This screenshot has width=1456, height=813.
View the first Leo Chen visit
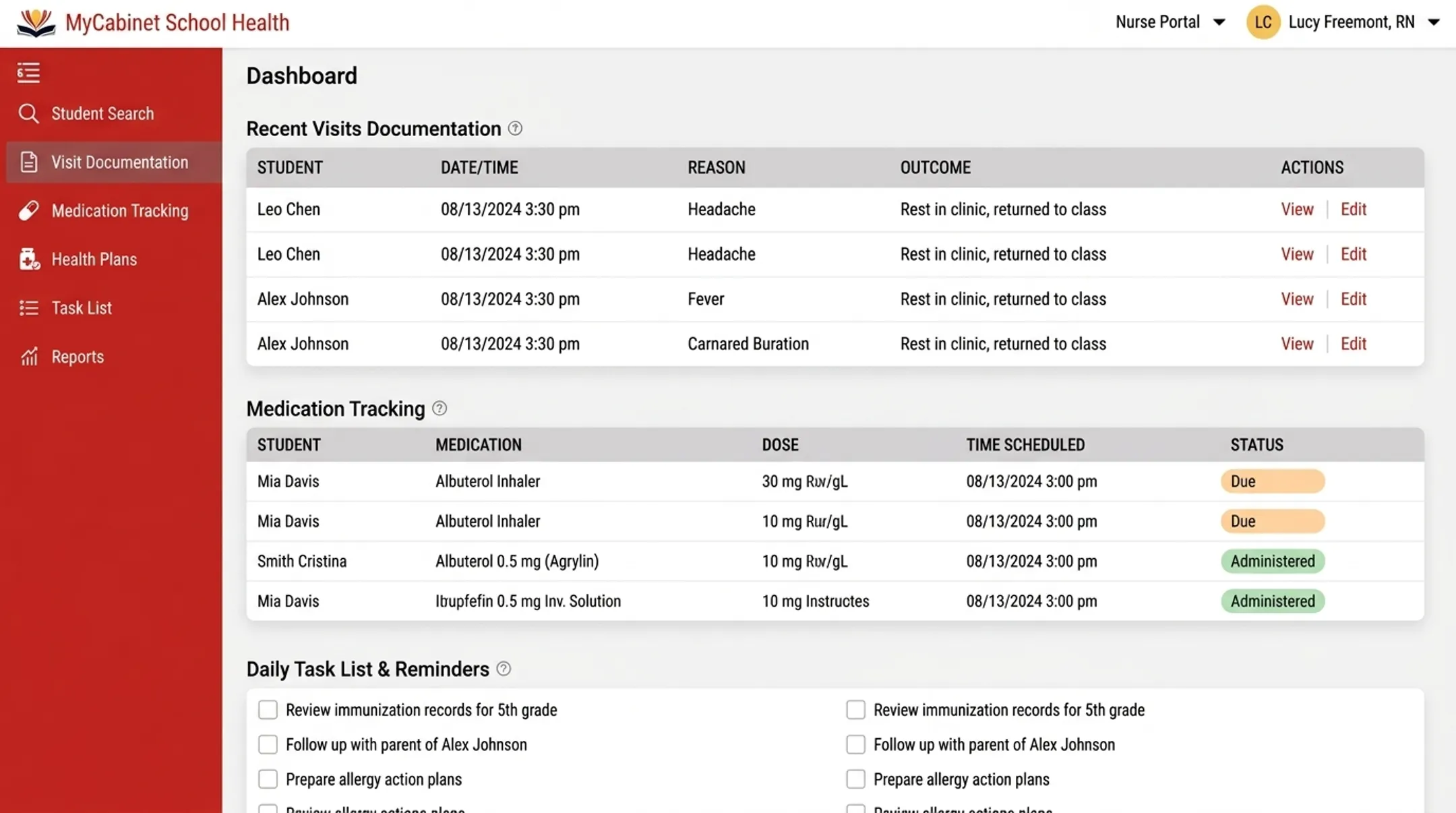point(1297,209)
